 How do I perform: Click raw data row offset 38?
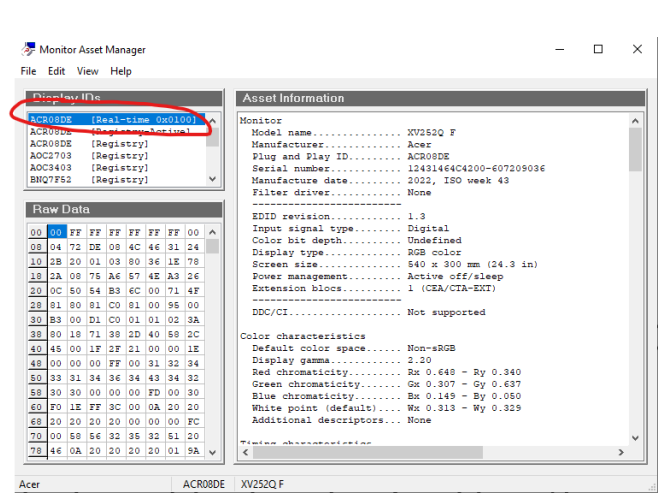(36, 335)
